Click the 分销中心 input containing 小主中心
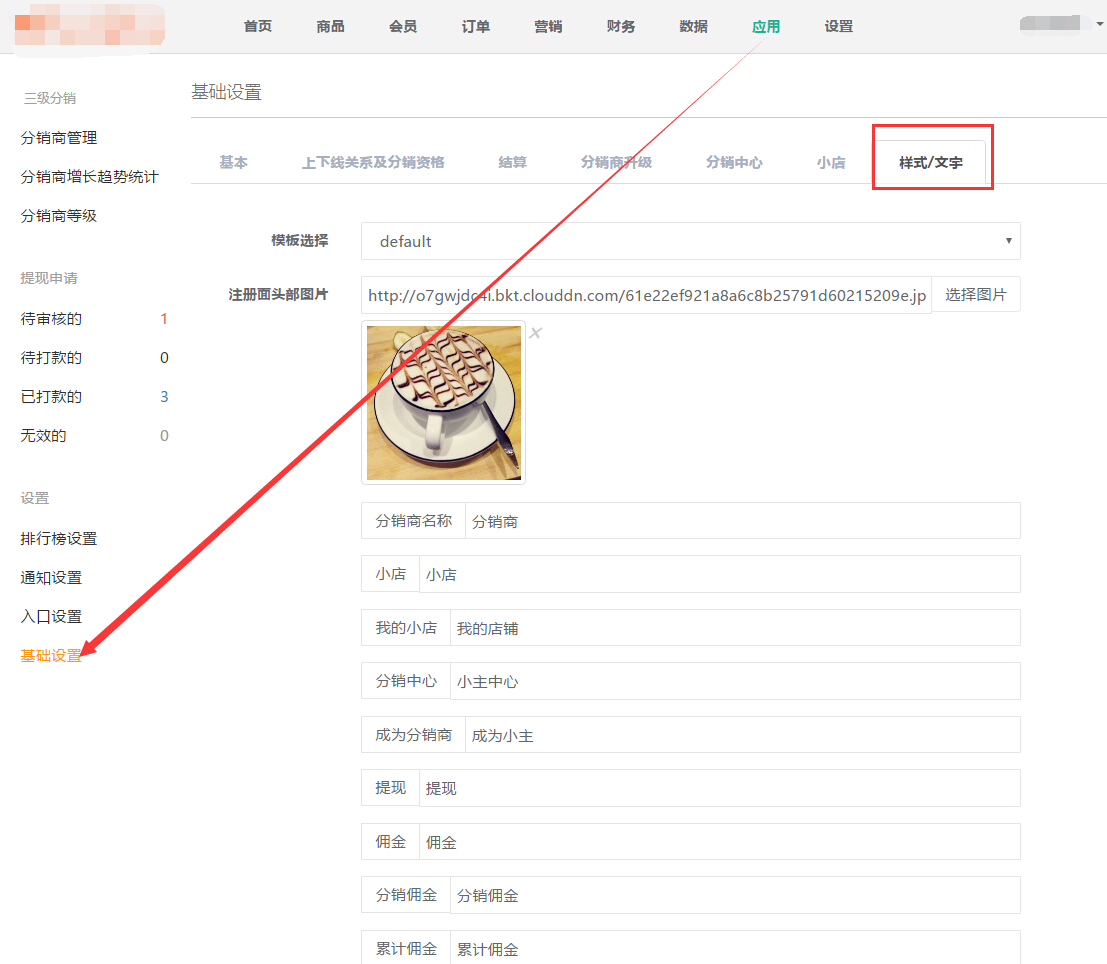 pos(734,681)
